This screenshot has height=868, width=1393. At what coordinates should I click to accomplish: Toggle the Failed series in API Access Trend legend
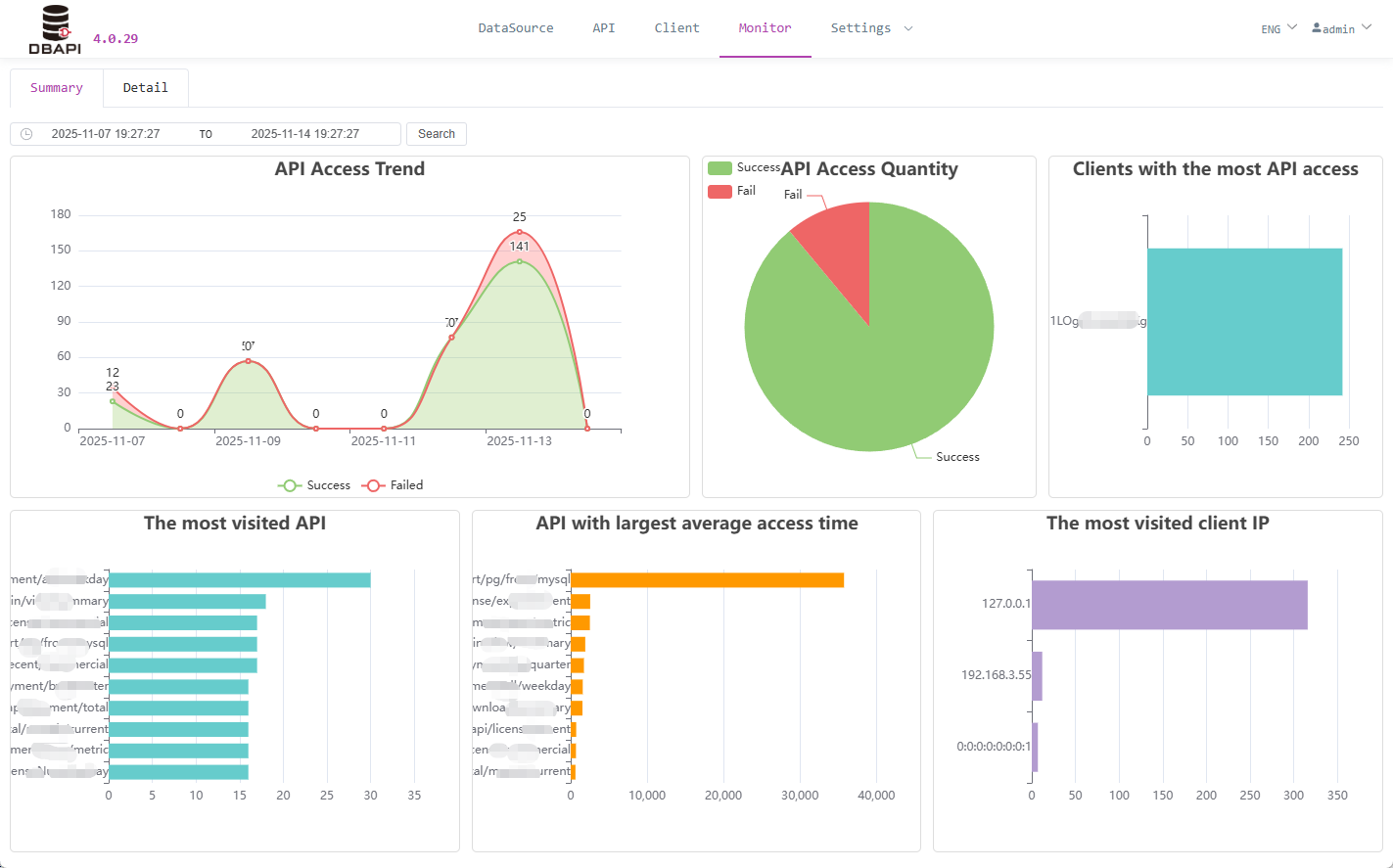coord(392,484)
